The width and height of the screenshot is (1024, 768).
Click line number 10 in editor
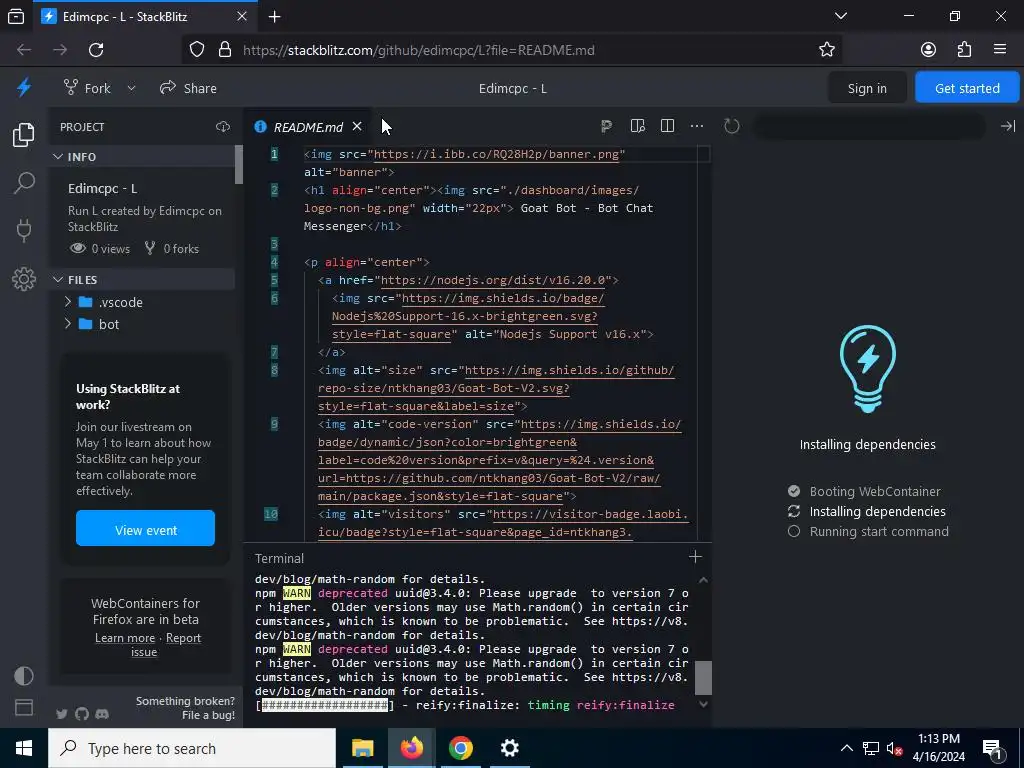[271, 514]
